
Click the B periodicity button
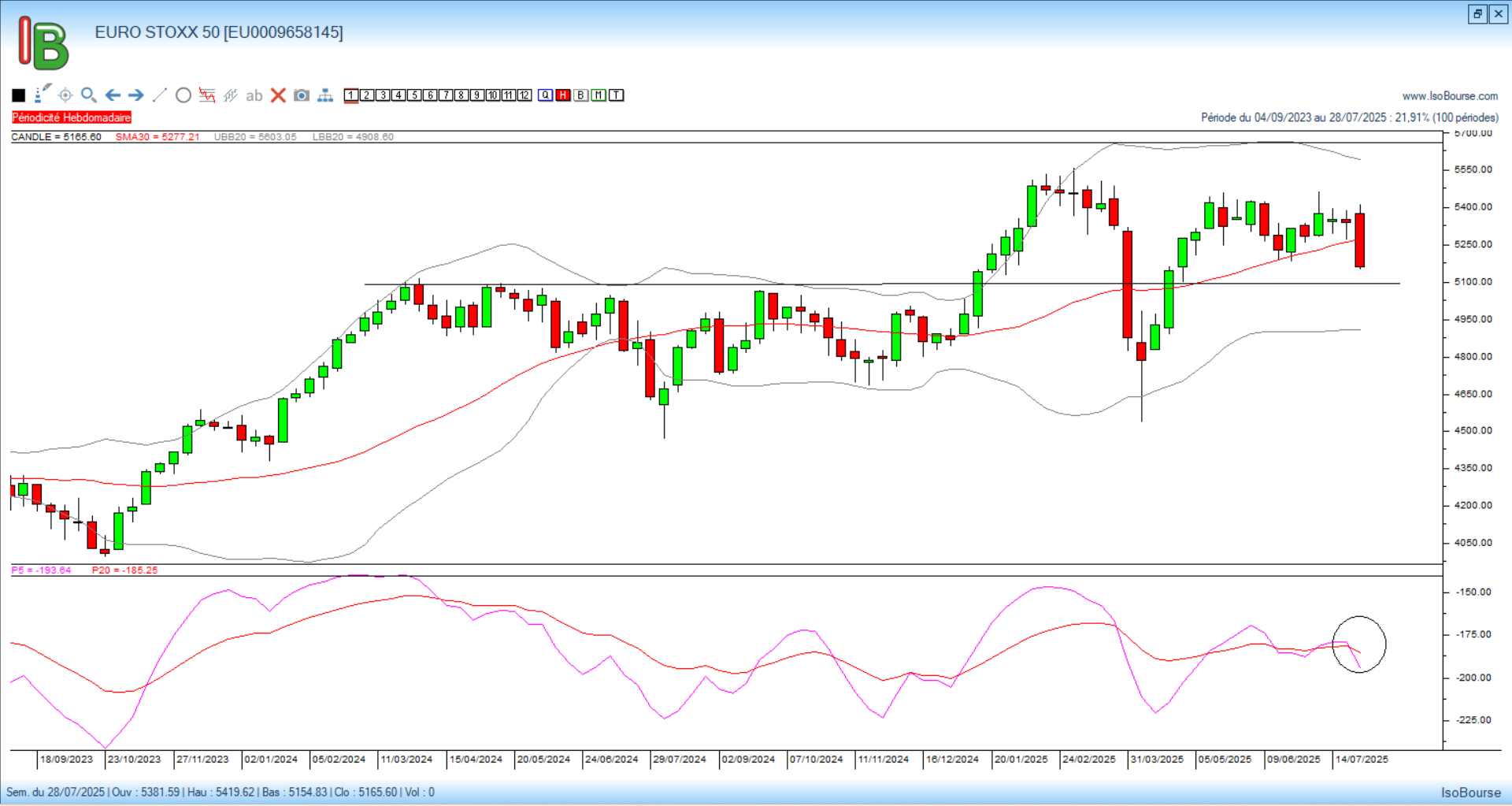pos(581,95)
